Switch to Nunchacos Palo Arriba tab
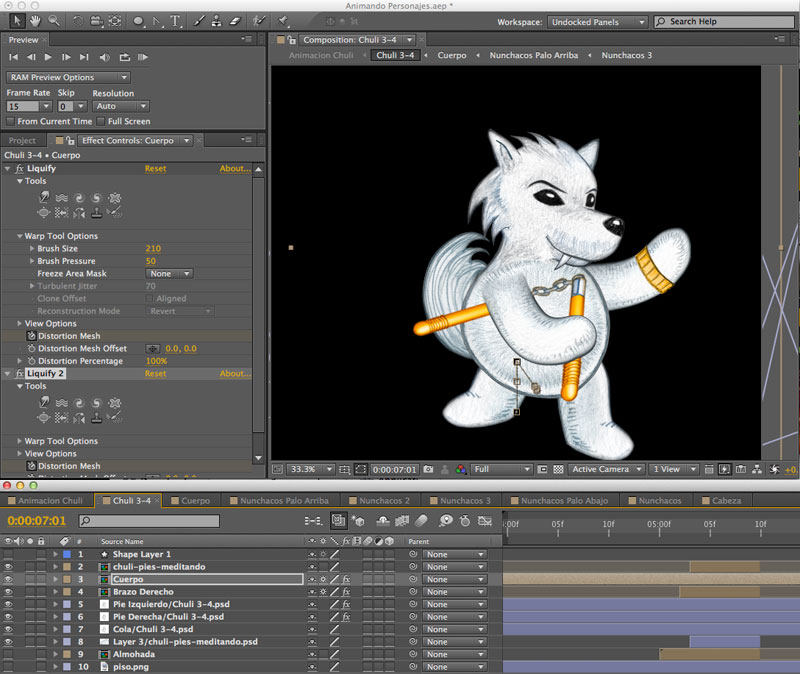Image resolution: width=800 pixels, height=674 pixels. tap(280, 501)
